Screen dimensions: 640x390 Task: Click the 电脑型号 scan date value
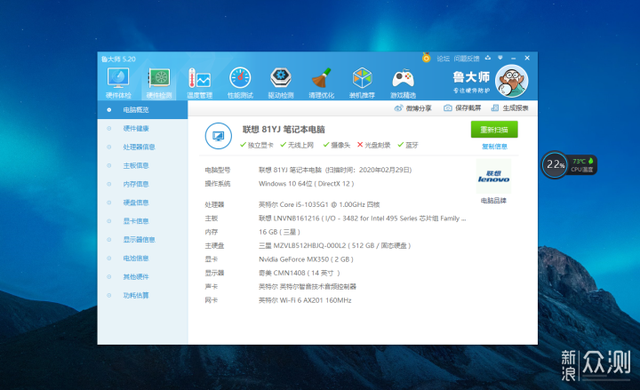pyautogui.click(x=335, y=170)
